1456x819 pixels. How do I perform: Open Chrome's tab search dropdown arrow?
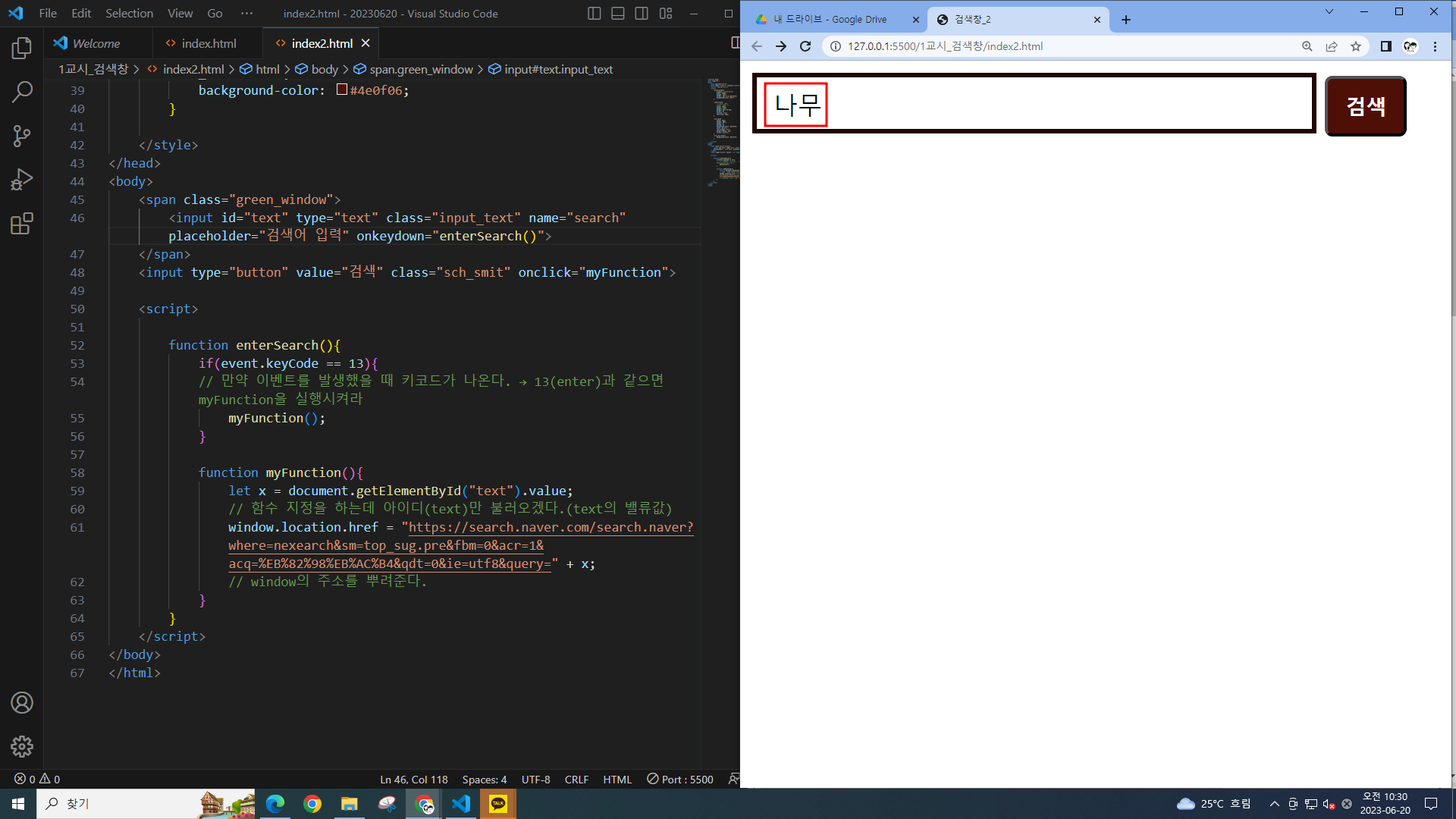coord(1329,11)
